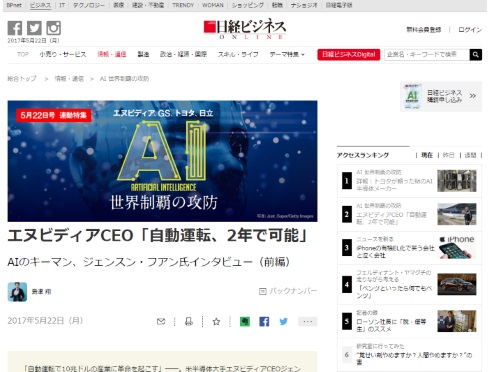Open AI 世界制覇の攻防 breadcrumb link
This screenshot has width=490, height=372.
tap(124, 79)
